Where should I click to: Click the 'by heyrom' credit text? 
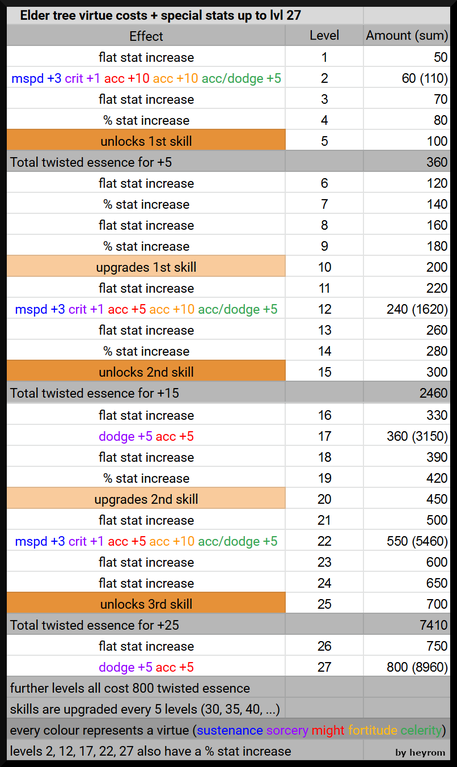coord(420,752)
